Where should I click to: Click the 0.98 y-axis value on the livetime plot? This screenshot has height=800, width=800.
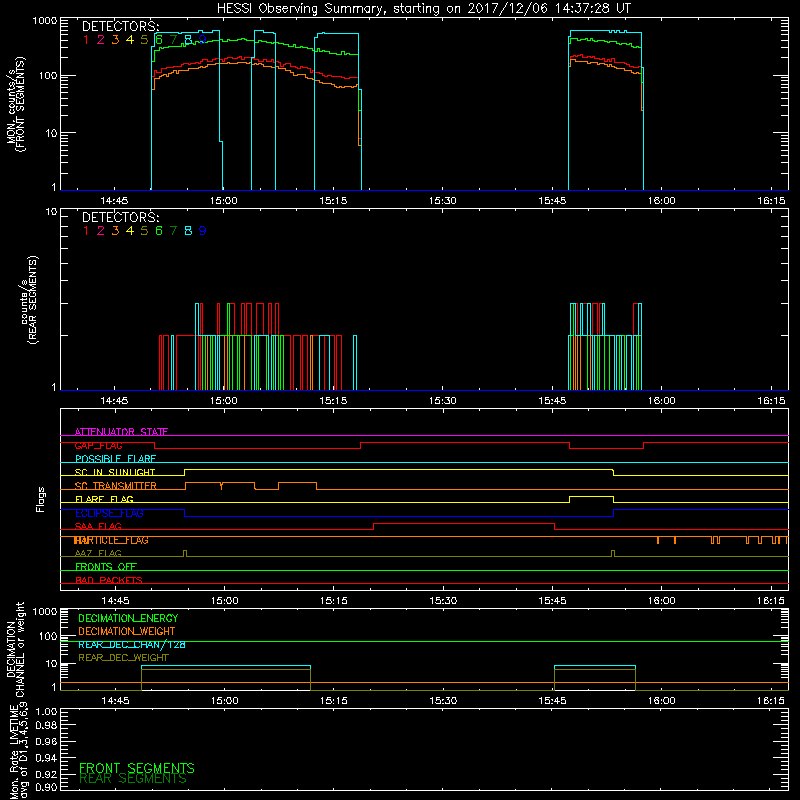tap(46, 724)
